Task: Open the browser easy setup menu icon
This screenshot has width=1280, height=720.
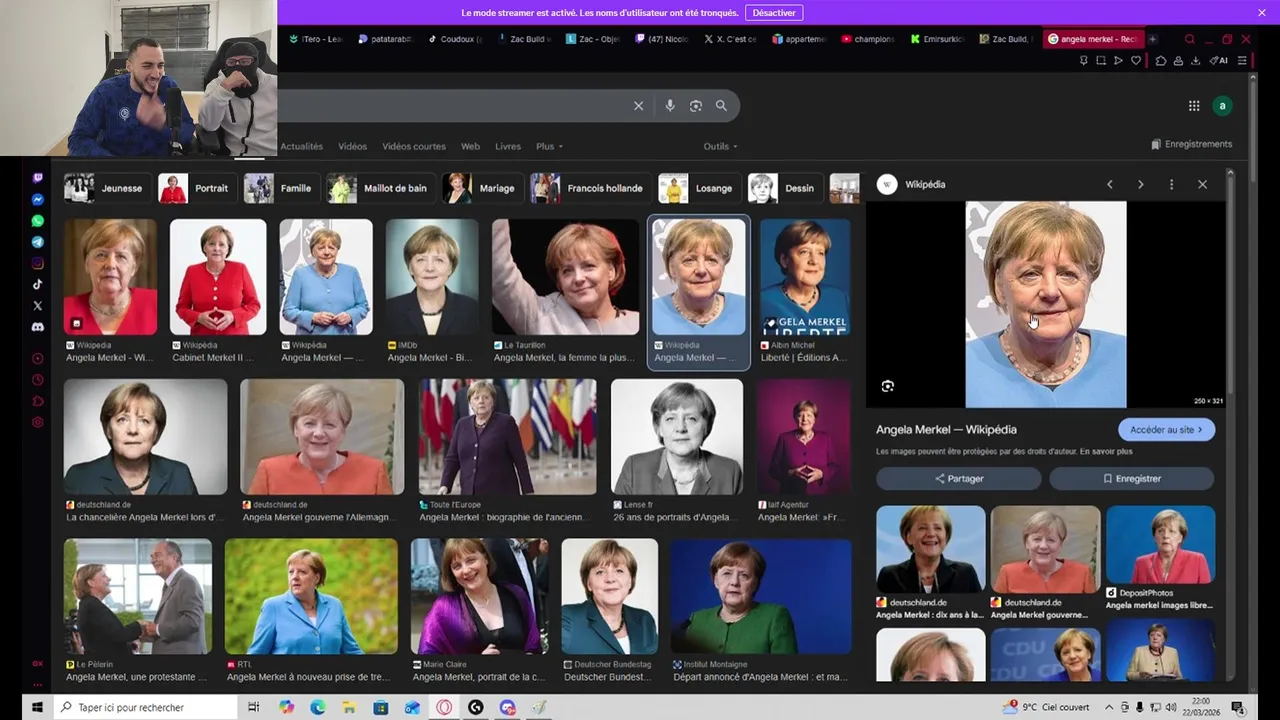Action: tap(1242, 61)
